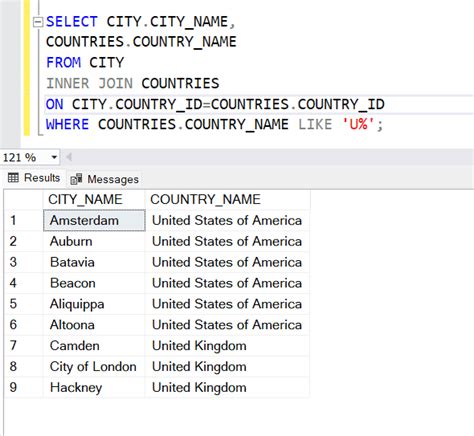Click the horizontal scroll left arrow
Image resolution: width=474 pixels, height=436 pixels.
(x=69, y=157)
